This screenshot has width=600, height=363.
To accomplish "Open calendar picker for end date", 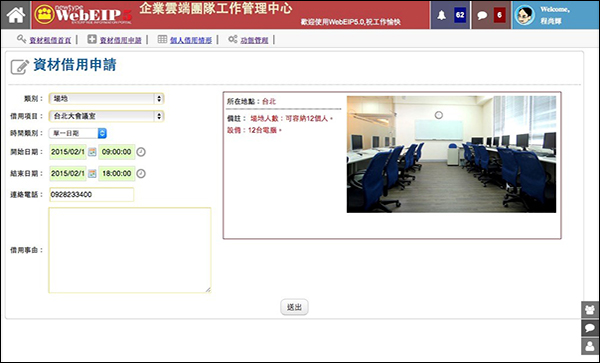I will click(92, 174).
